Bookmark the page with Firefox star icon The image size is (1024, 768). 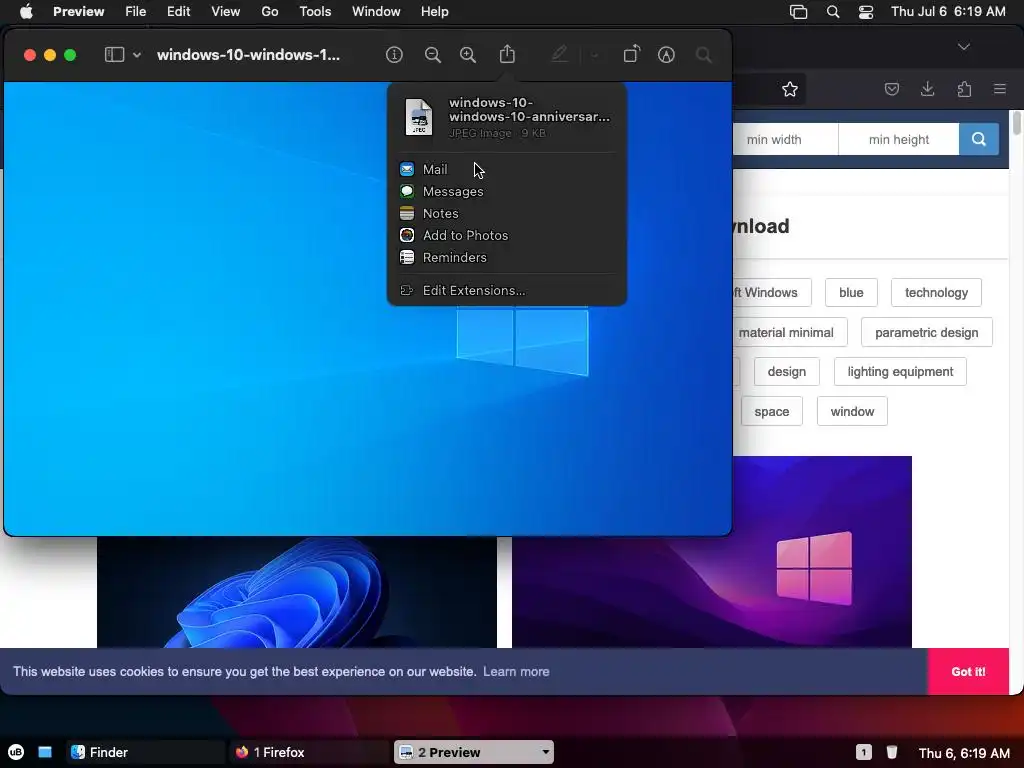[790, 89]
